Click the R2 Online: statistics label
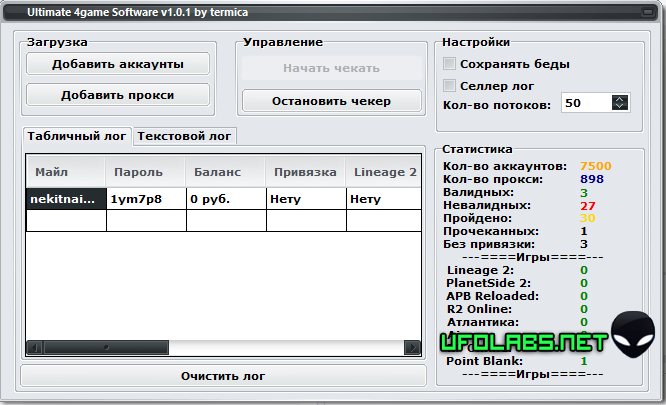 click(480, 309)
